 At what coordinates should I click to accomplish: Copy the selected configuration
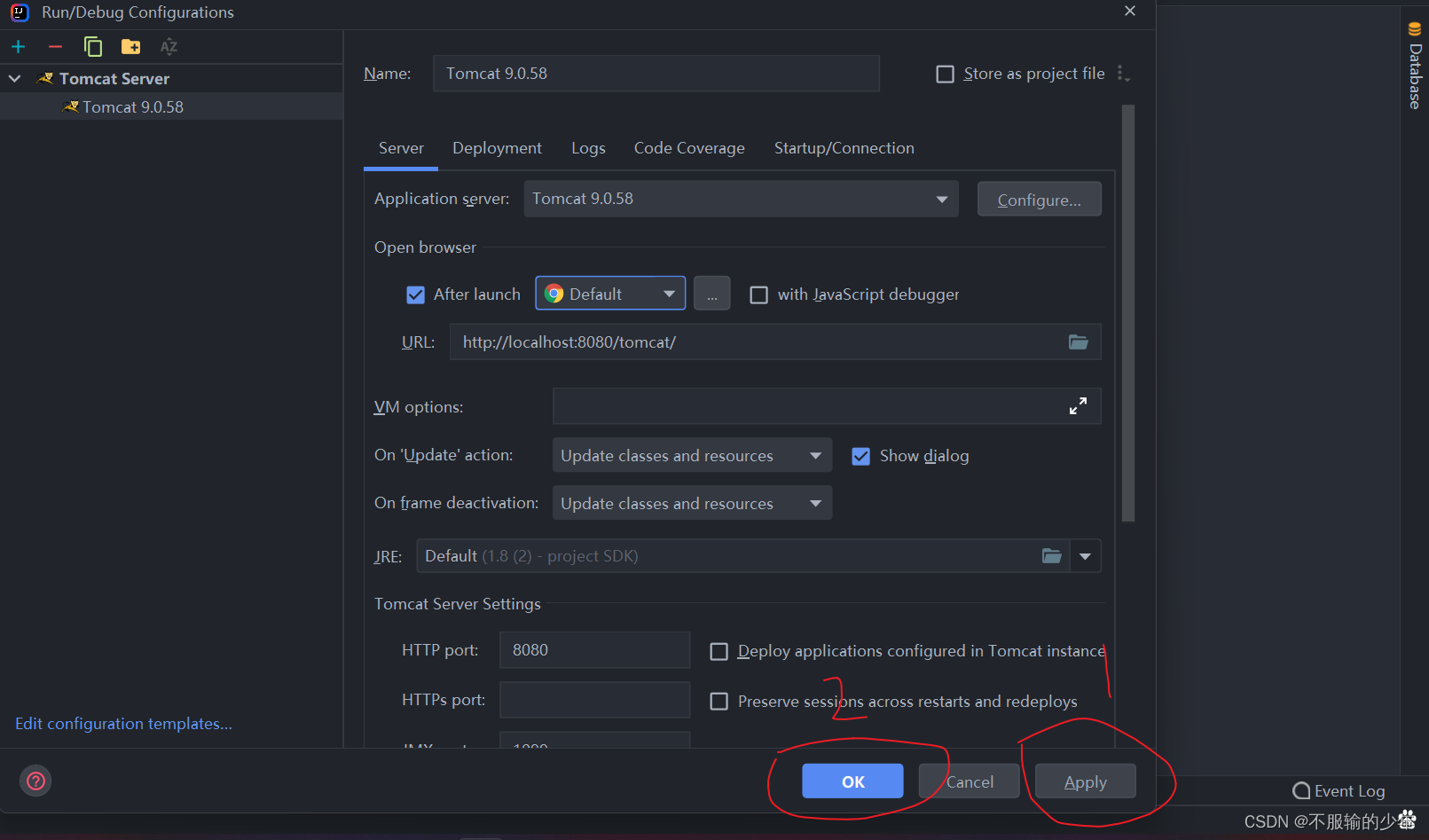tap(92, 47)
